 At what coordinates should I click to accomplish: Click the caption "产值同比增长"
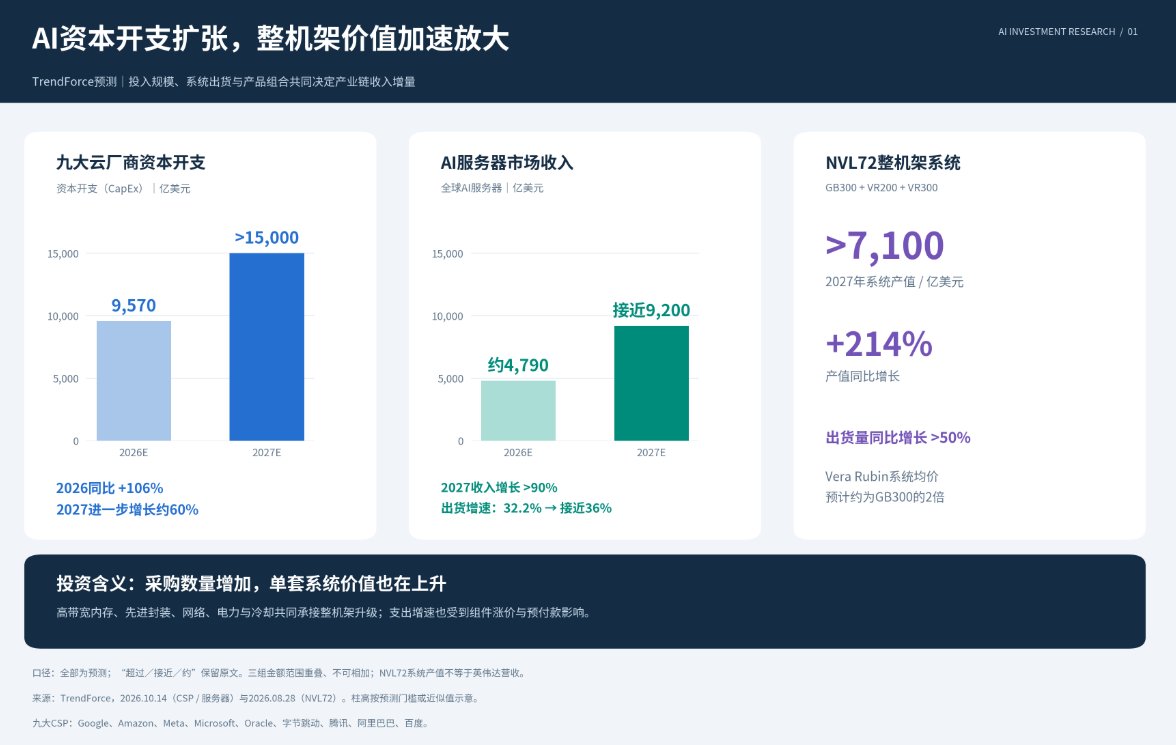coord(862,377)
